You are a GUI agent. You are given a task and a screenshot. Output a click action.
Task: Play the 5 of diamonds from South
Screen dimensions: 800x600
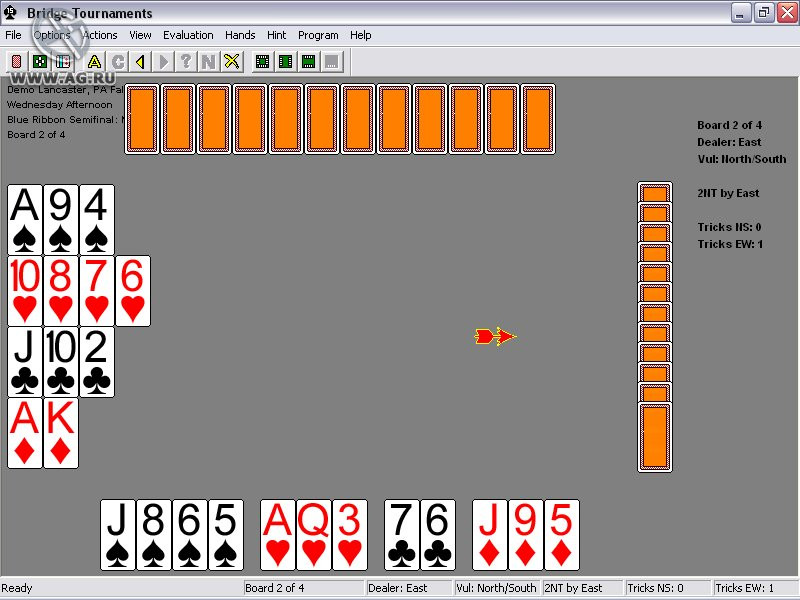pyautogui.click(x=562, y=535)
